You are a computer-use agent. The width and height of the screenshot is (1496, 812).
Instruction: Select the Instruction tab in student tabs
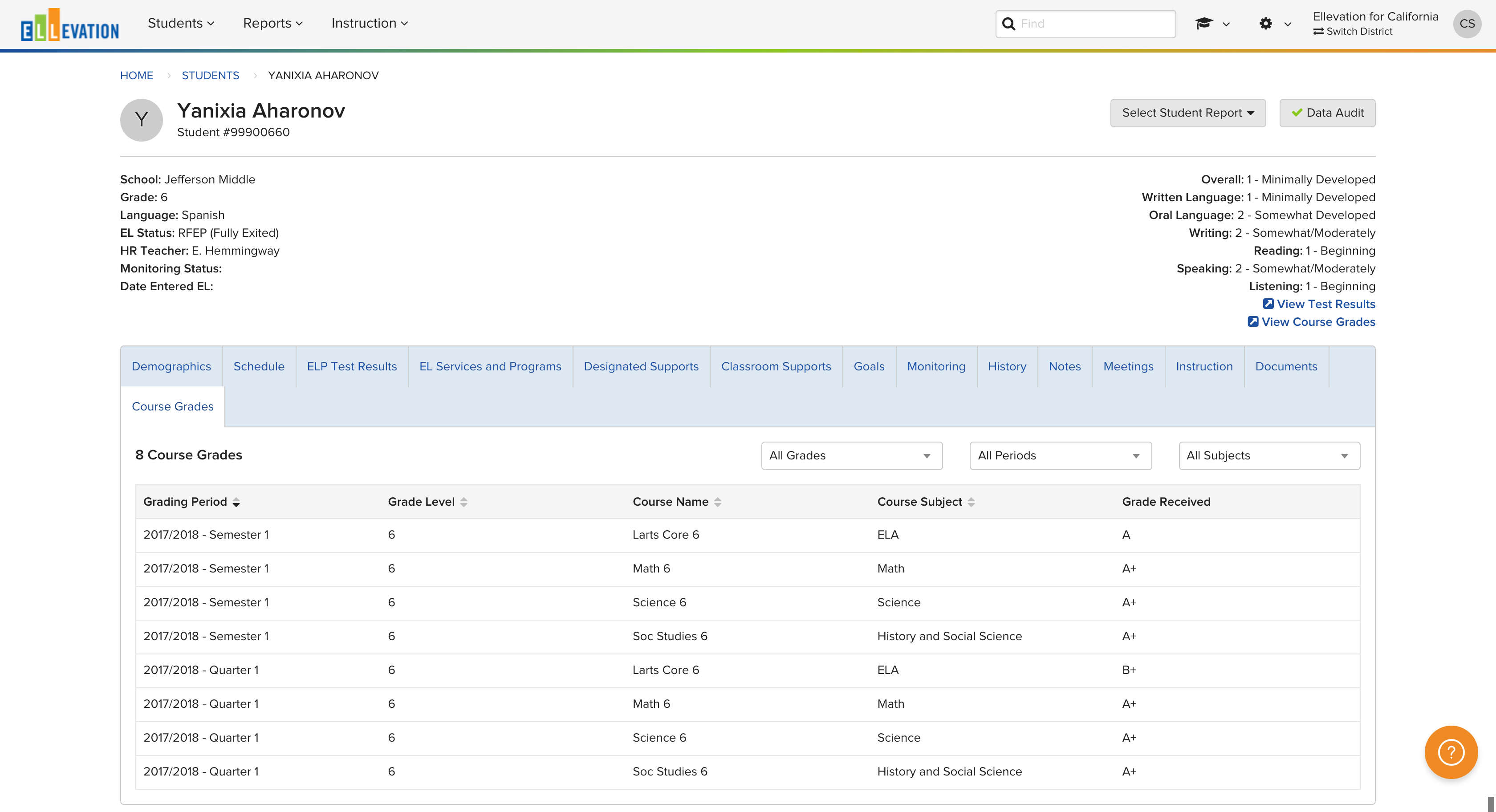point(1204,366)
